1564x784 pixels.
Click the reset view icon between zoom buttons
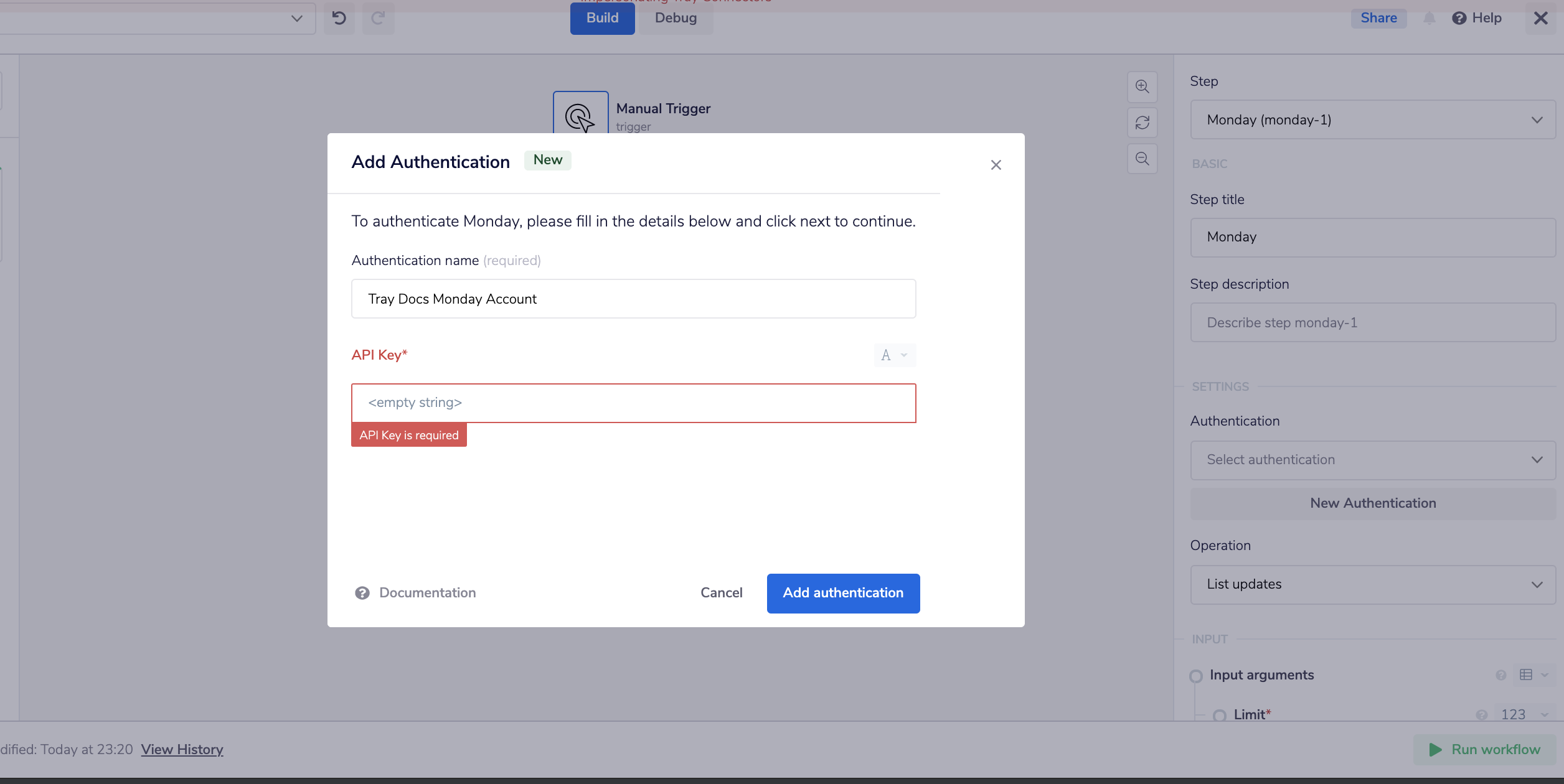(x=1142, y=123)
